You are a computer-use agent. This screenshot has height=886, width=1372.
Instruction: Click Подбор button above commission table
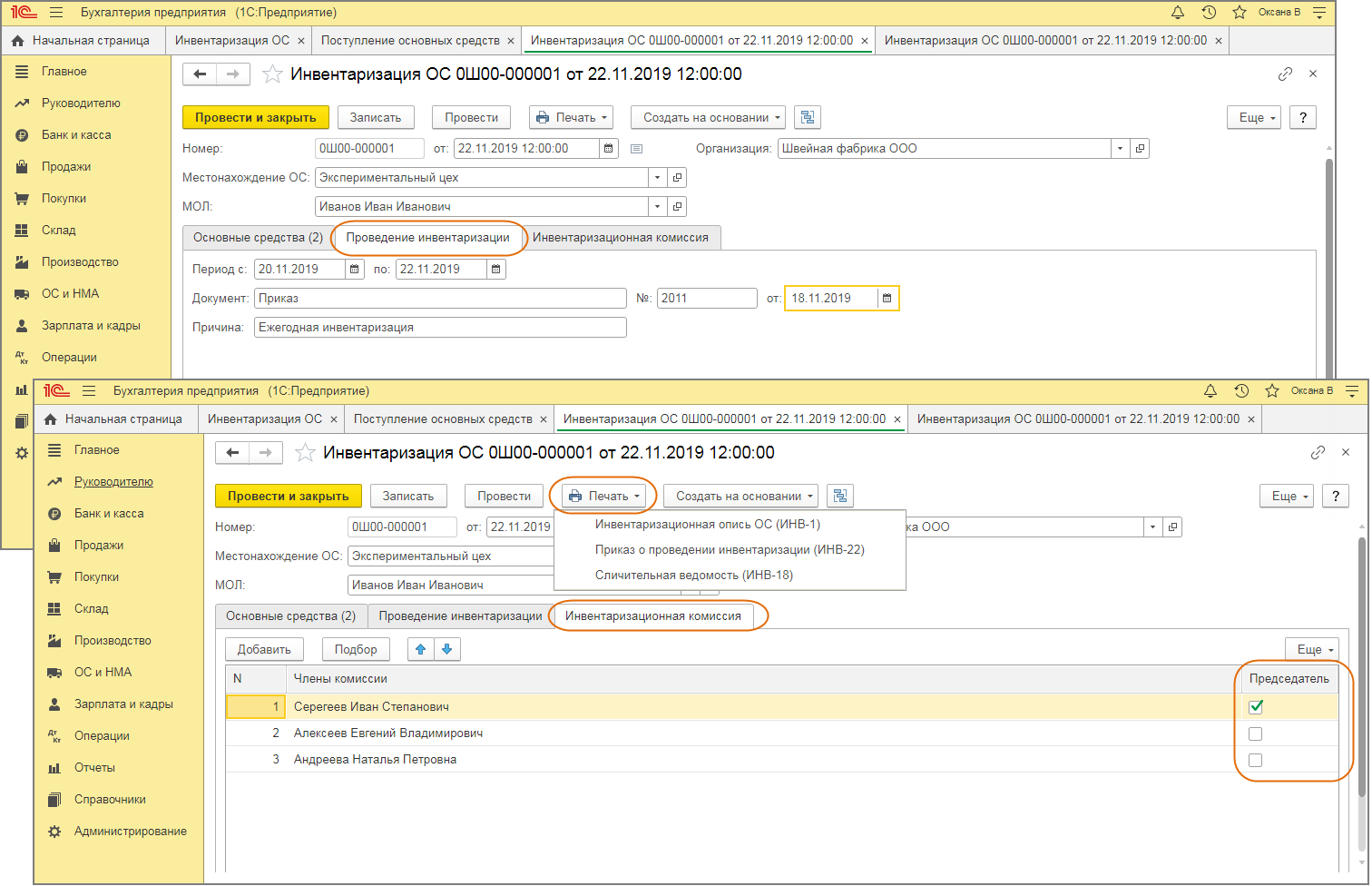click(356, 649)
